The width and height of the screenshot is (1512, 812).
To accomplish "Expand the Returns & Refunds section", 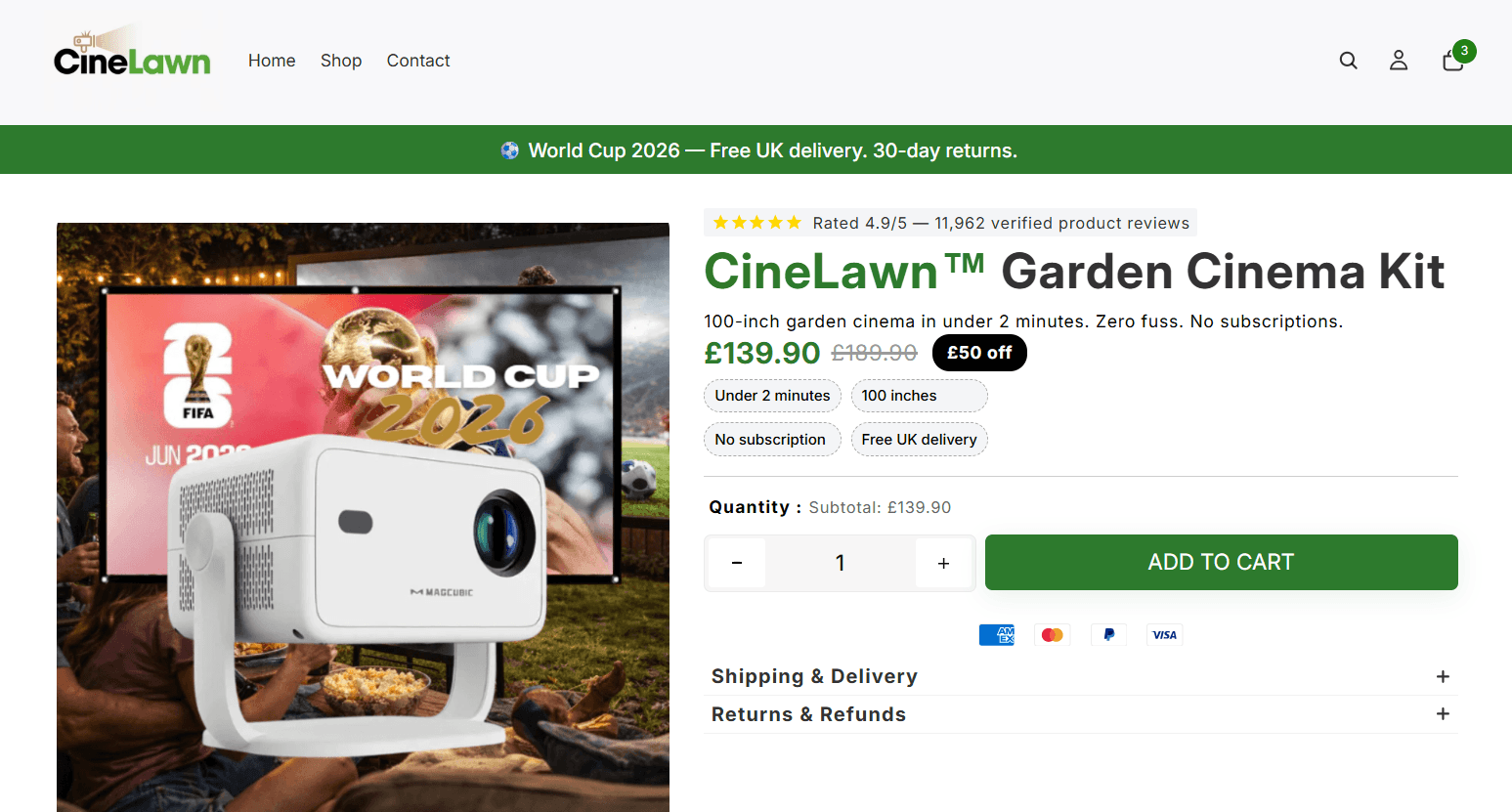I will tap(1081, 714).
